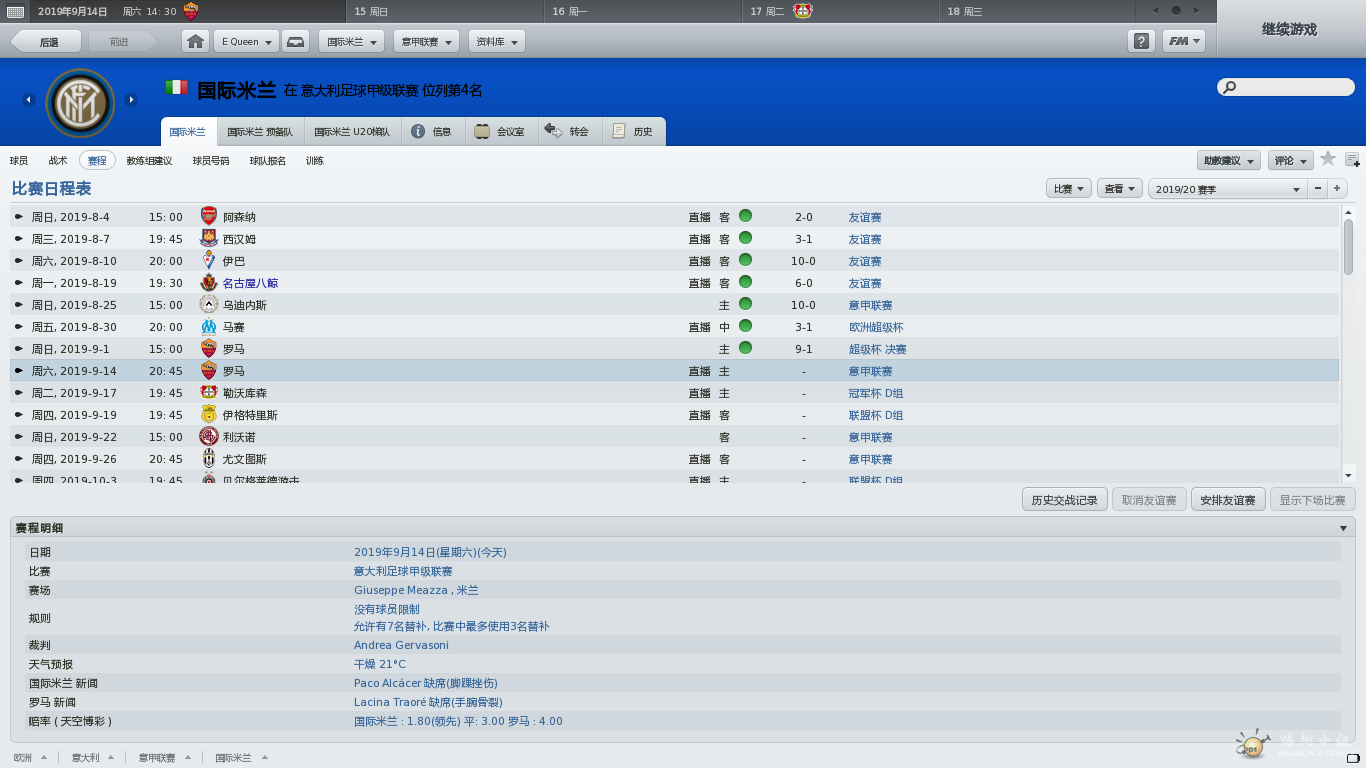Go to previous club with left arrow
The image size is (1366, 768).
28,100
